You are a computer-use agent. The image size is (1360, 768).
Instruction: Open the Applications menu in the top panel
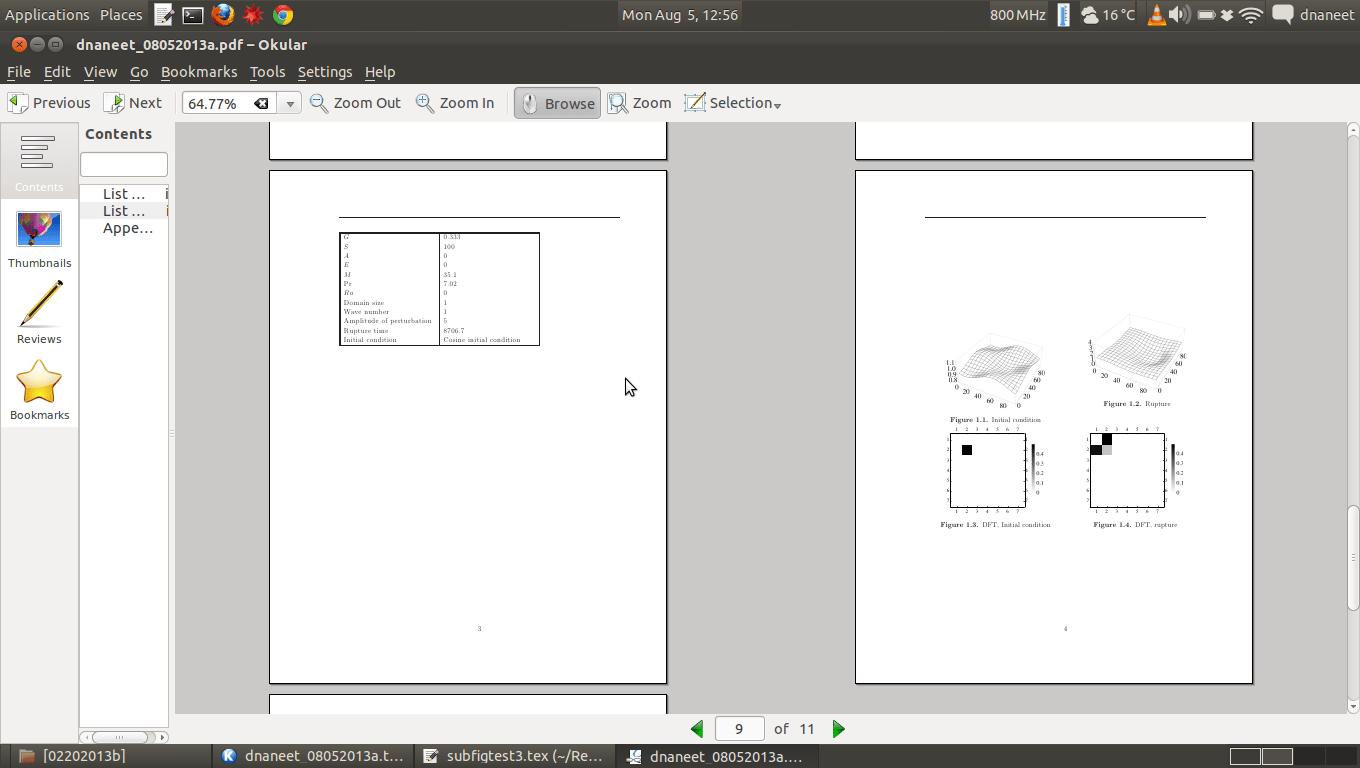(x=47, y=15)
